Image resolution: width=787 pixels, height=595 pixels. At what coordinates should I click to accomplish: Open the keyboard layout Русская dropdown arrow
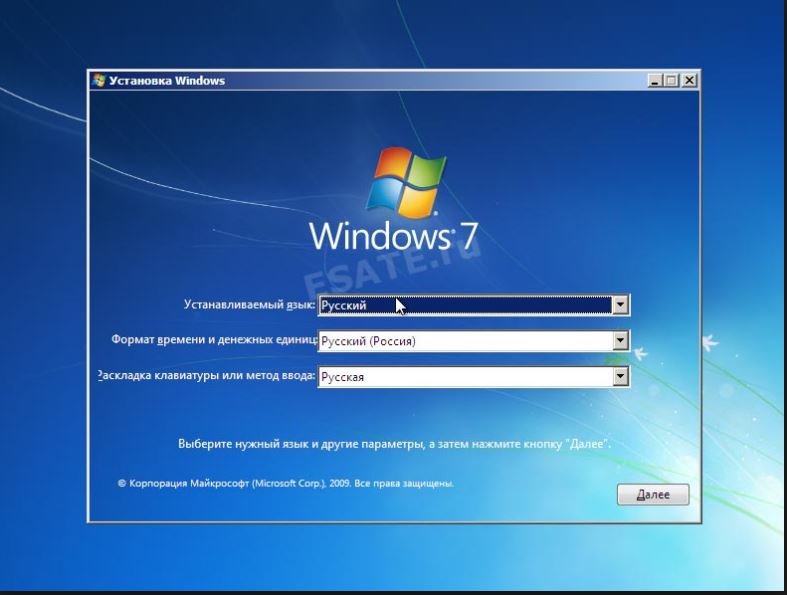tap(620, 377)
